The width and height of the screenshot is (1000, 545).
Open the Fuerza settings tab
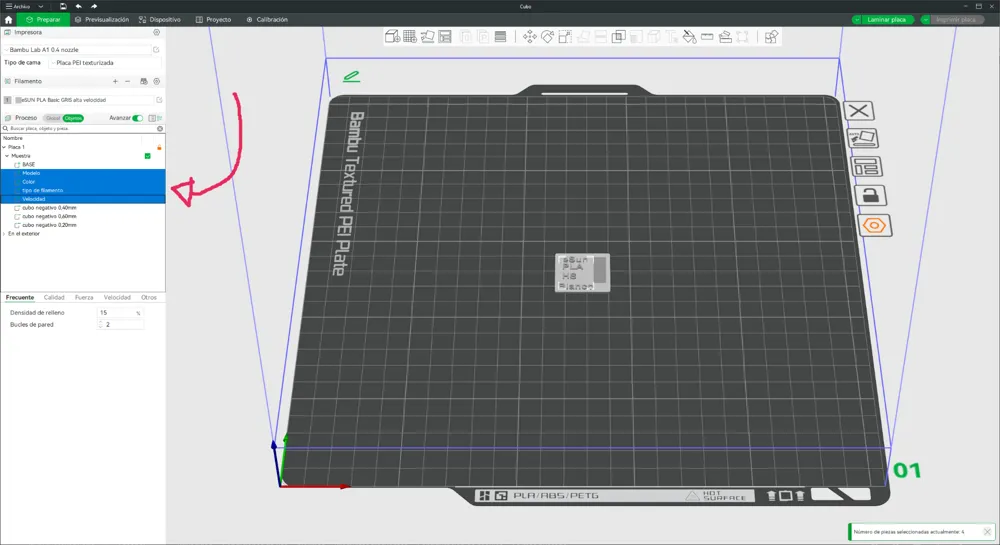point(84,298)
